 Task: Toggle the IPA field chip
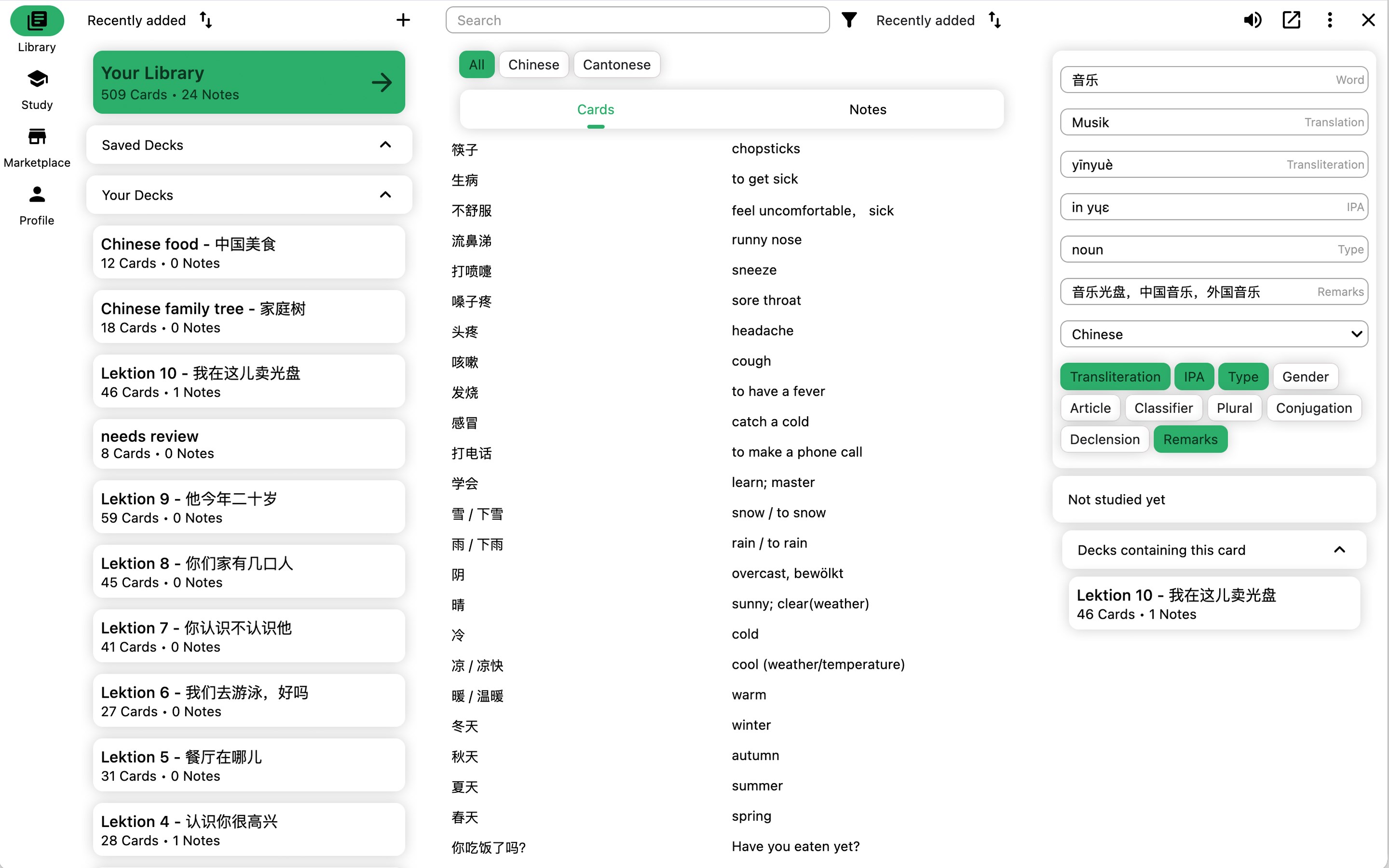pos(1193,377)
